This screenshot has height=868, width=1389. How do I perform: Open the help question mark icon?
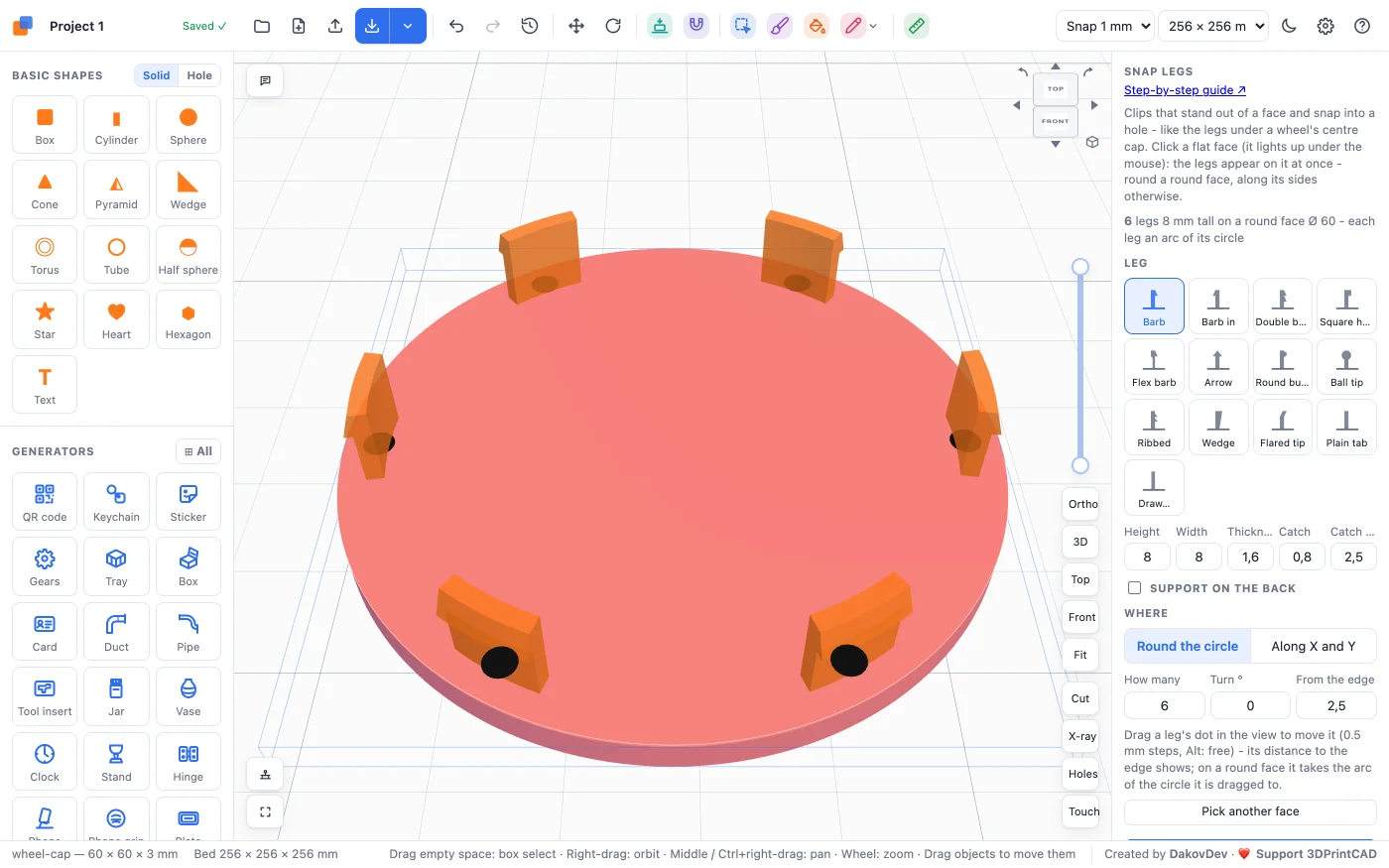coord(1362,26)
